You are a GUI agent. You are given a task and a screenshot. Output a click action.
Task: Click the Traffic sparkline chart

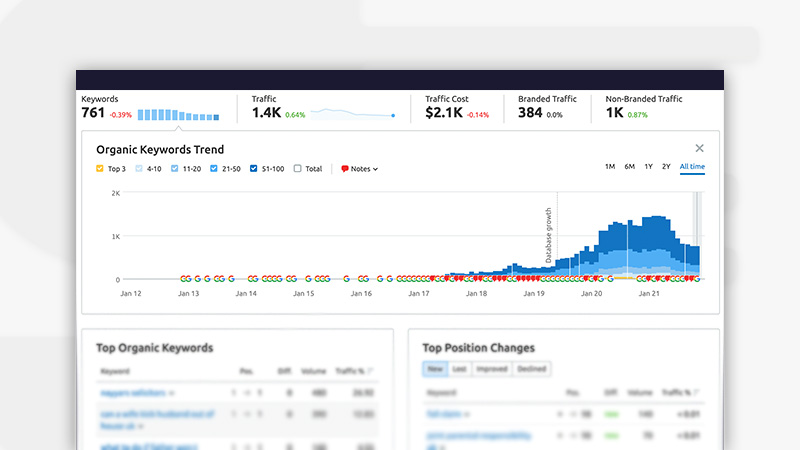click(x=352, y=114)
